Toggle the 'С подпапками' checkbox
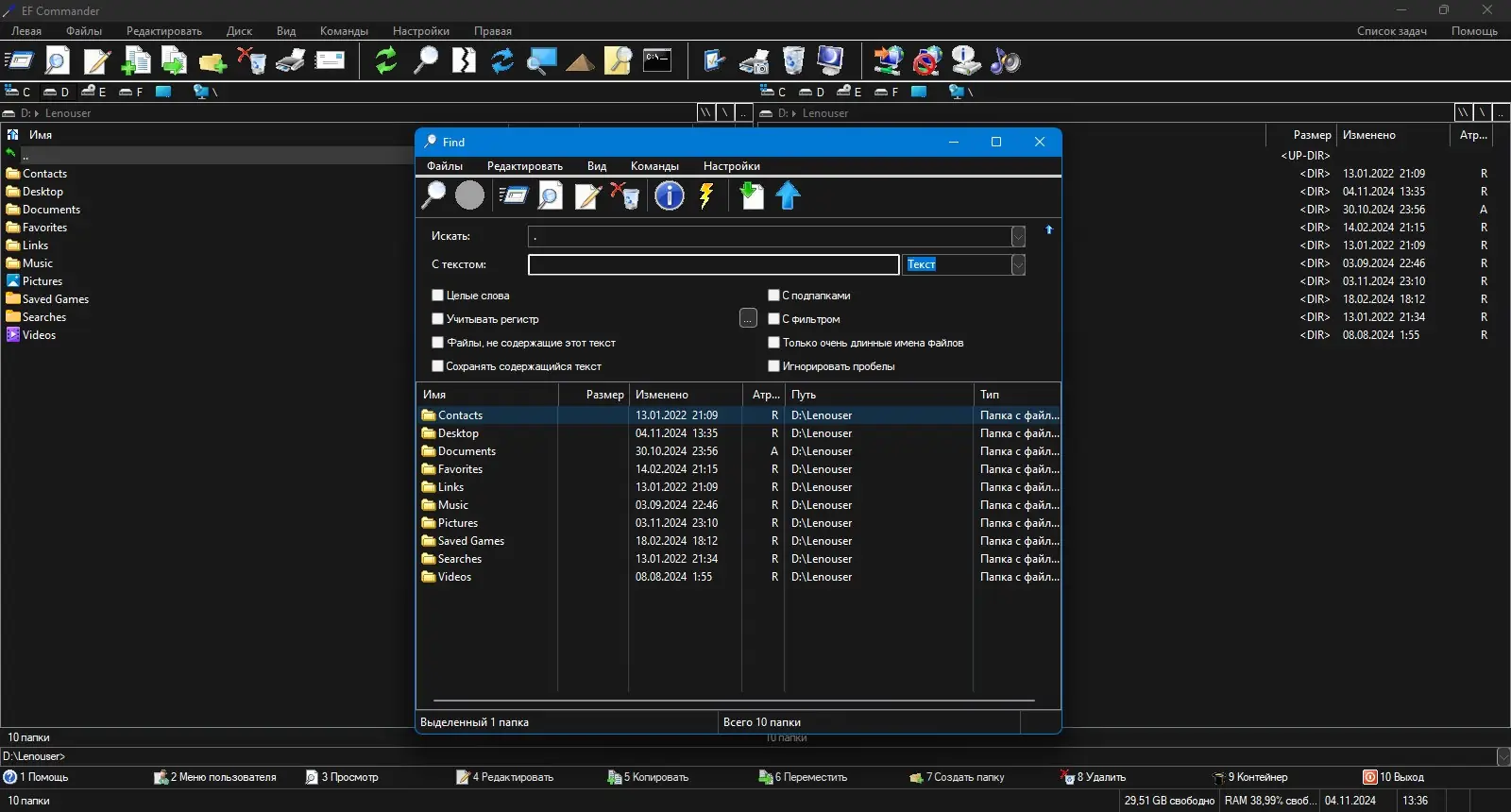 773,296
